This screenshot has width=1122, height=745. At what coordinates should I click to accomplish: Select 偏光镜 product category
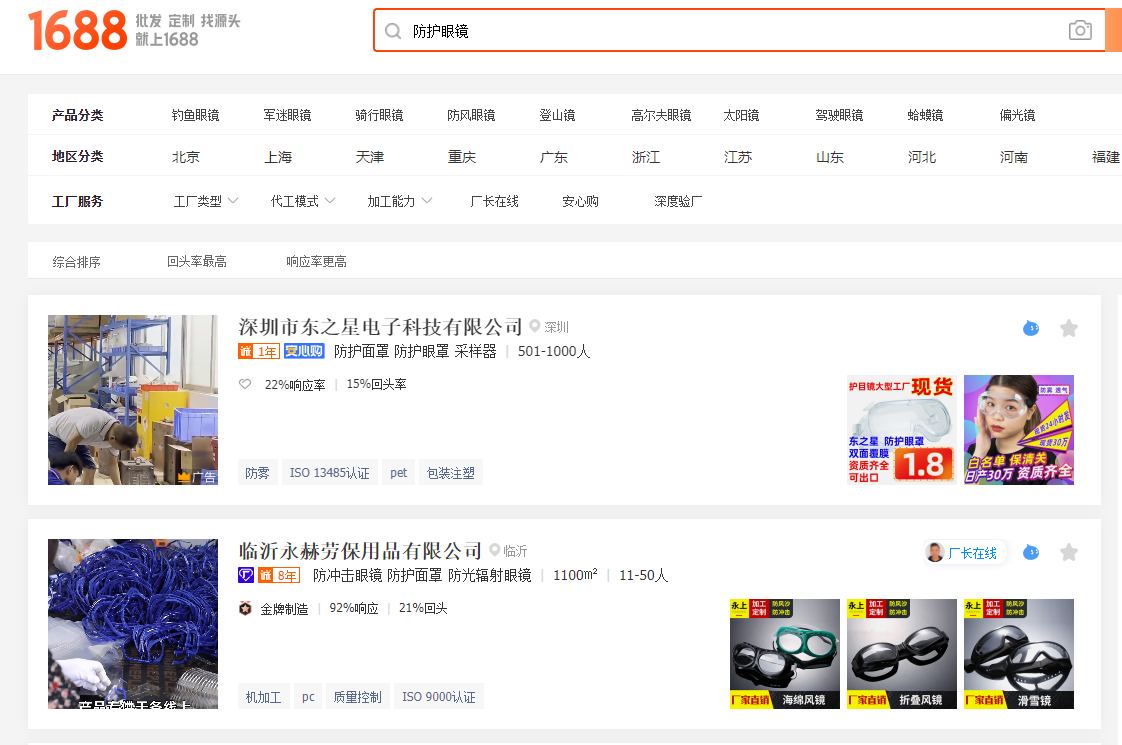(1018, 115)
